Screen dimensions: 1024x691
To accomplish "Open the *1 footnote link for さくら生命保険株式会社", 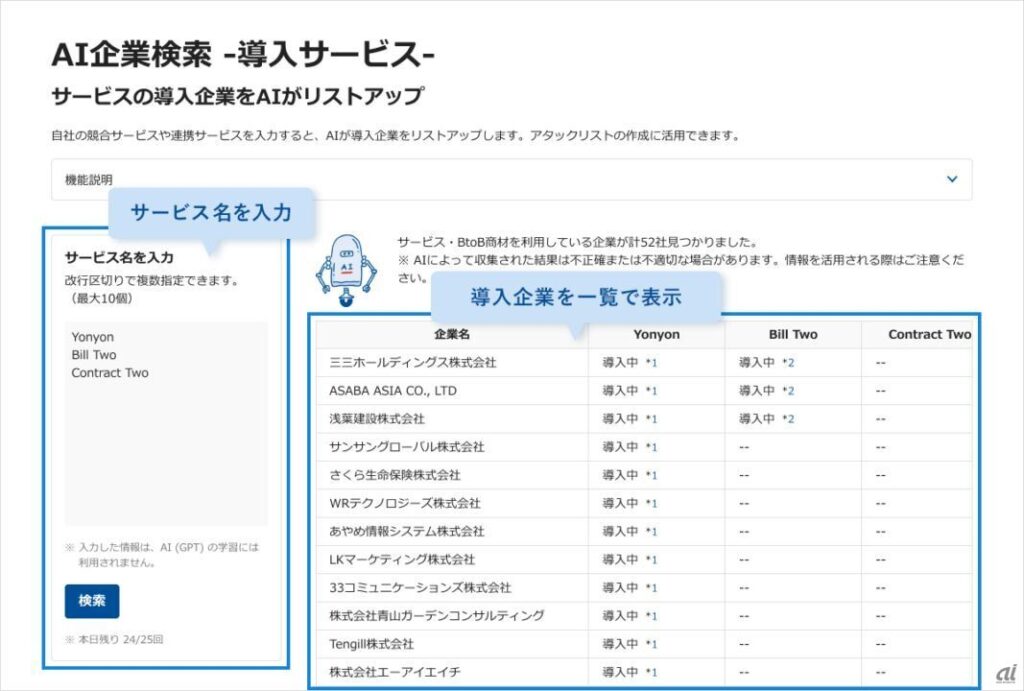I will click(651, 475).
